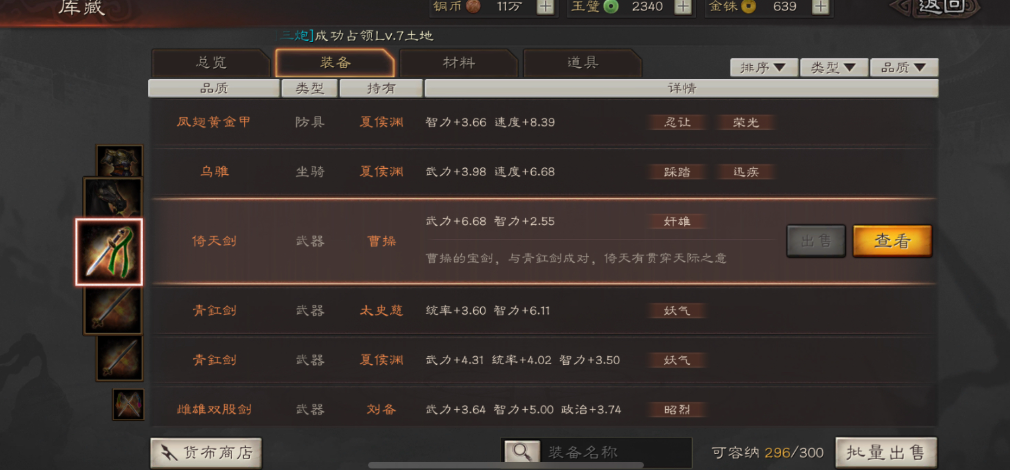This screenshot has height=470, width=1010.
Task: Click the crossed twin swords icon
Action: pyautogui.click(x=128, y=404)
